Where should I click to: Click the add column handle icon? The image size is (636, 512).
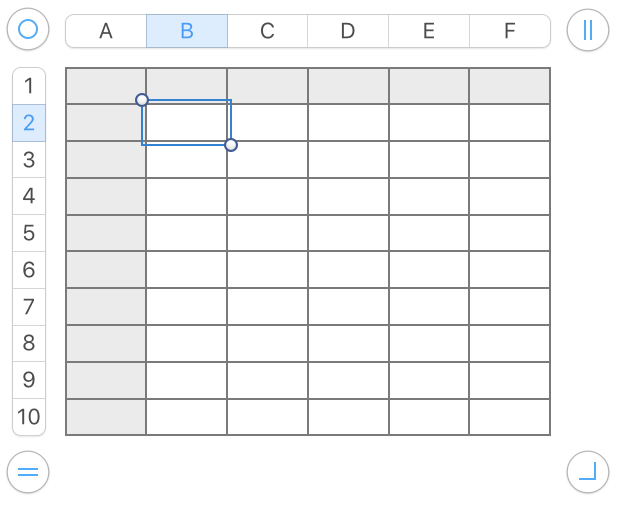point(587,30)
